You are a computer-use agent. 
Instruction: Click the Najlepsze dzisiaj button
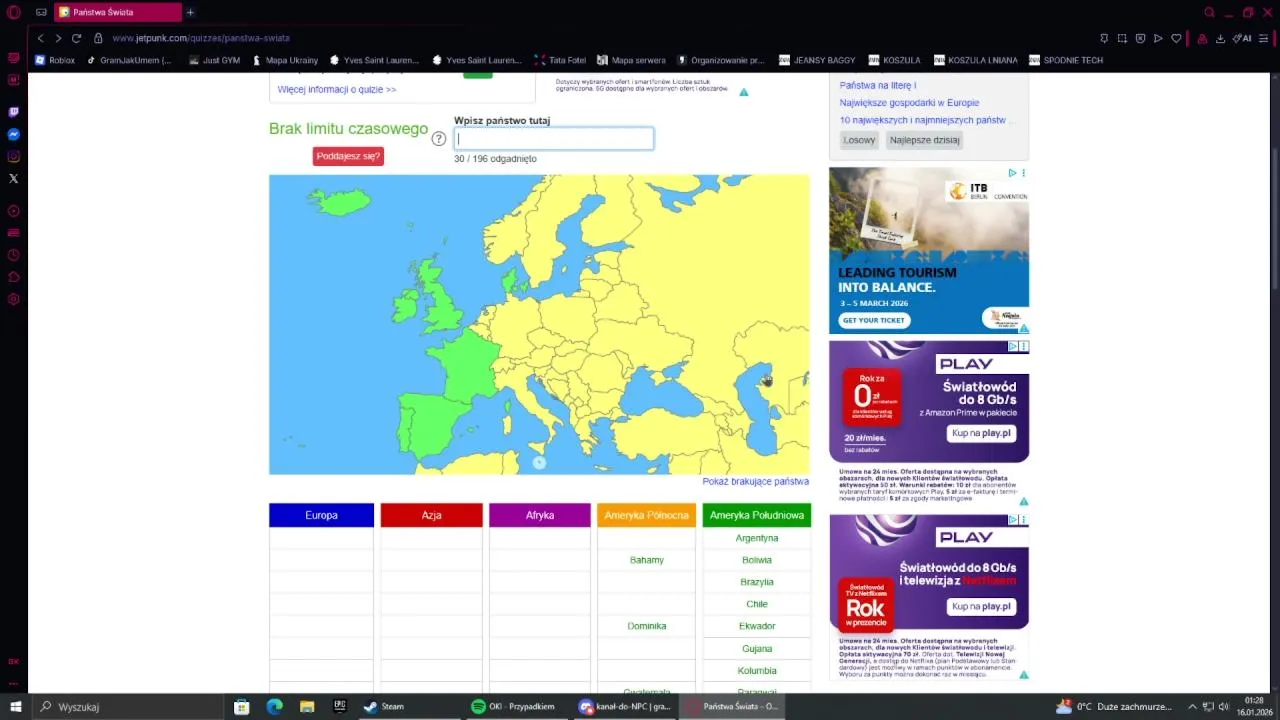click(x=925, y=140)
